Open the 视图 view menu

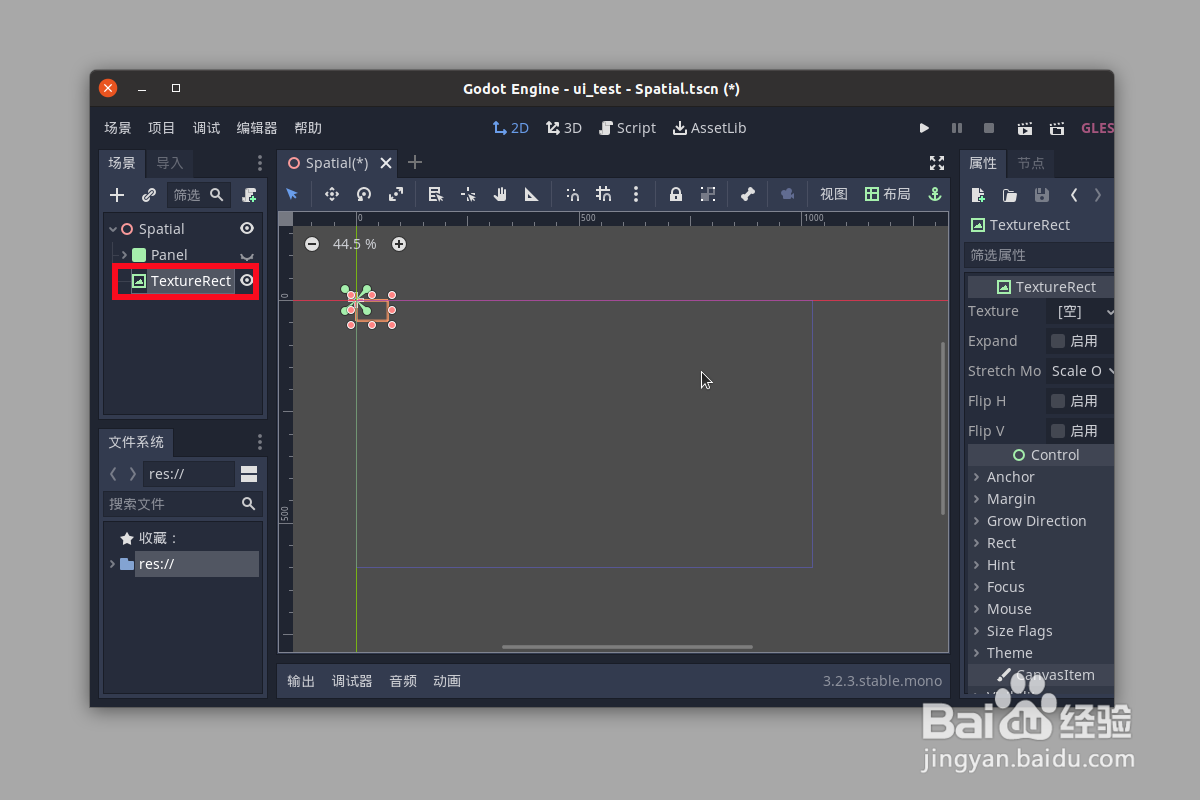pyautogui.click(x=834, y=194)
